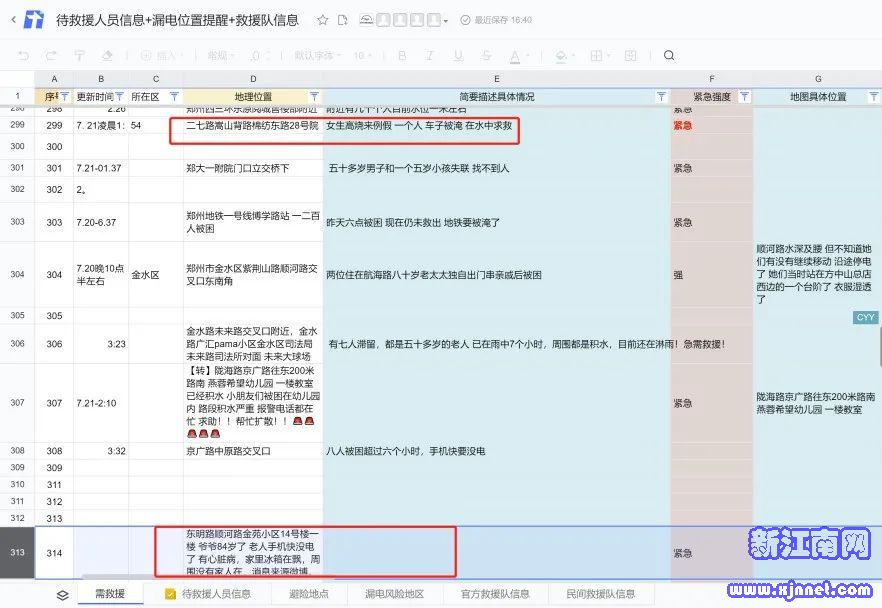Select row header 304

tap(17, 274)
